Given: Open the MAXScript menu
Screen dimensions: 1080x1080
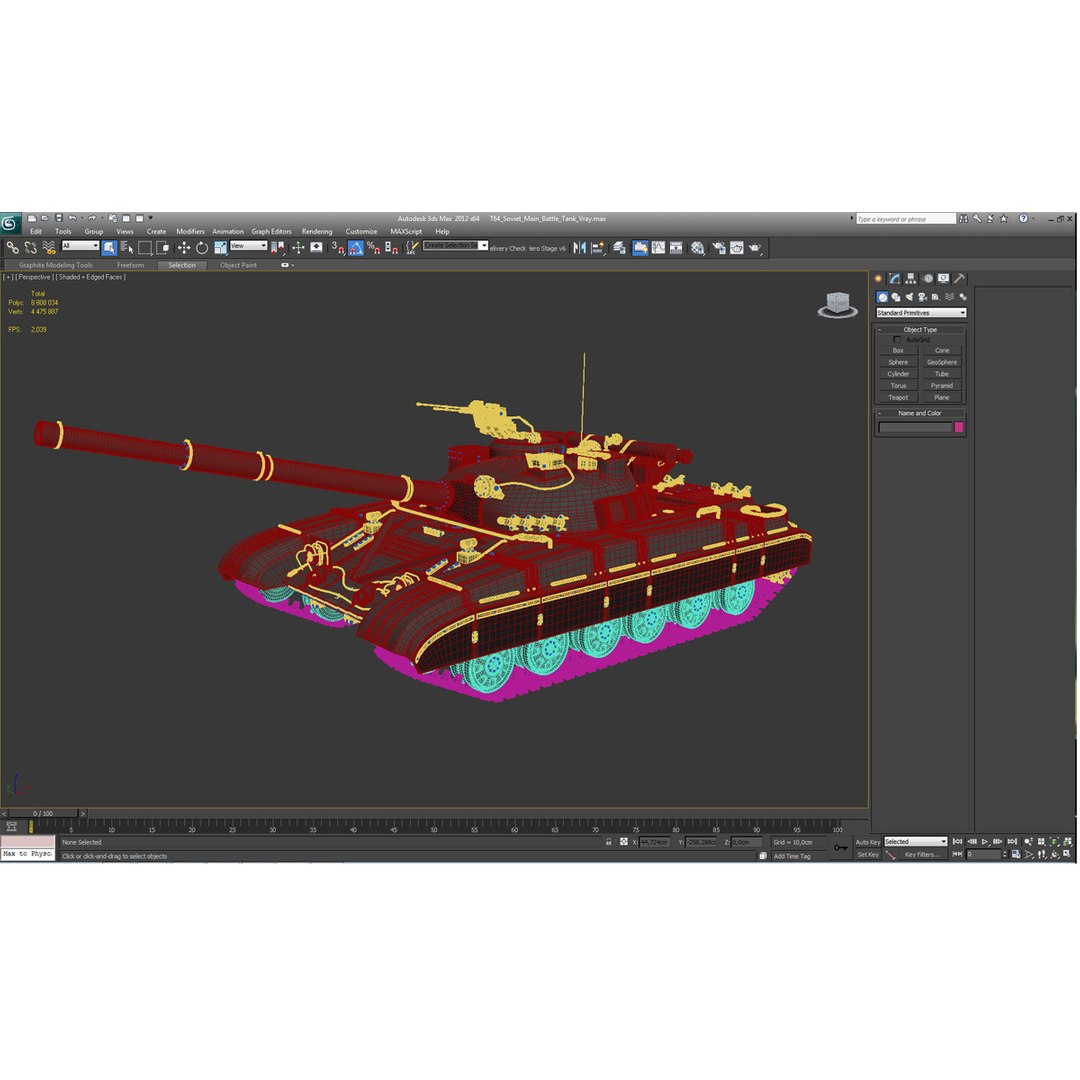Looking at the screenshot, I should [406, 231].
